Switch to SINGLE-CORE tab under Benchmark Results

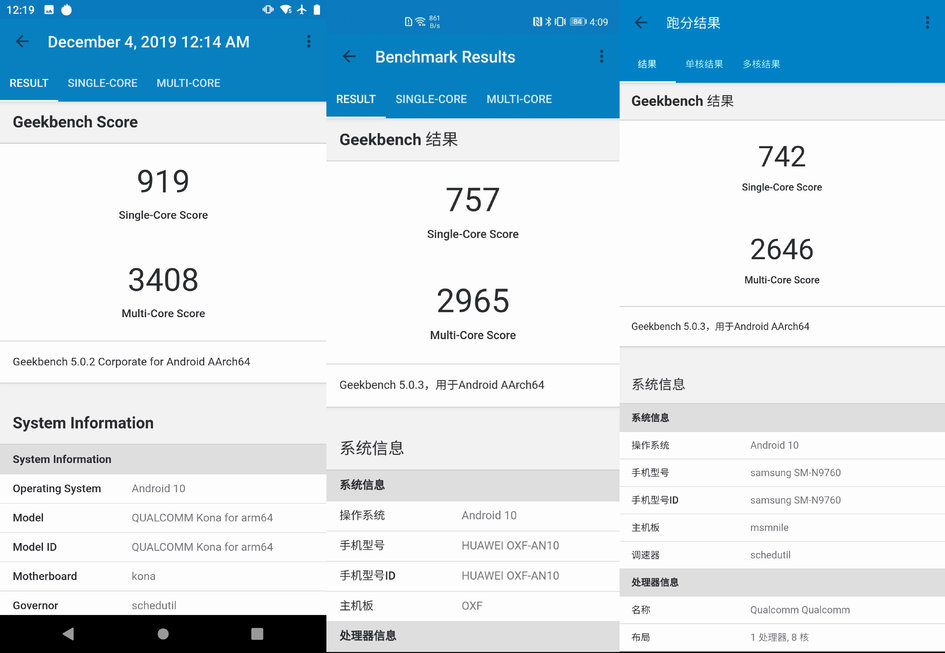(x=432, y=99)
